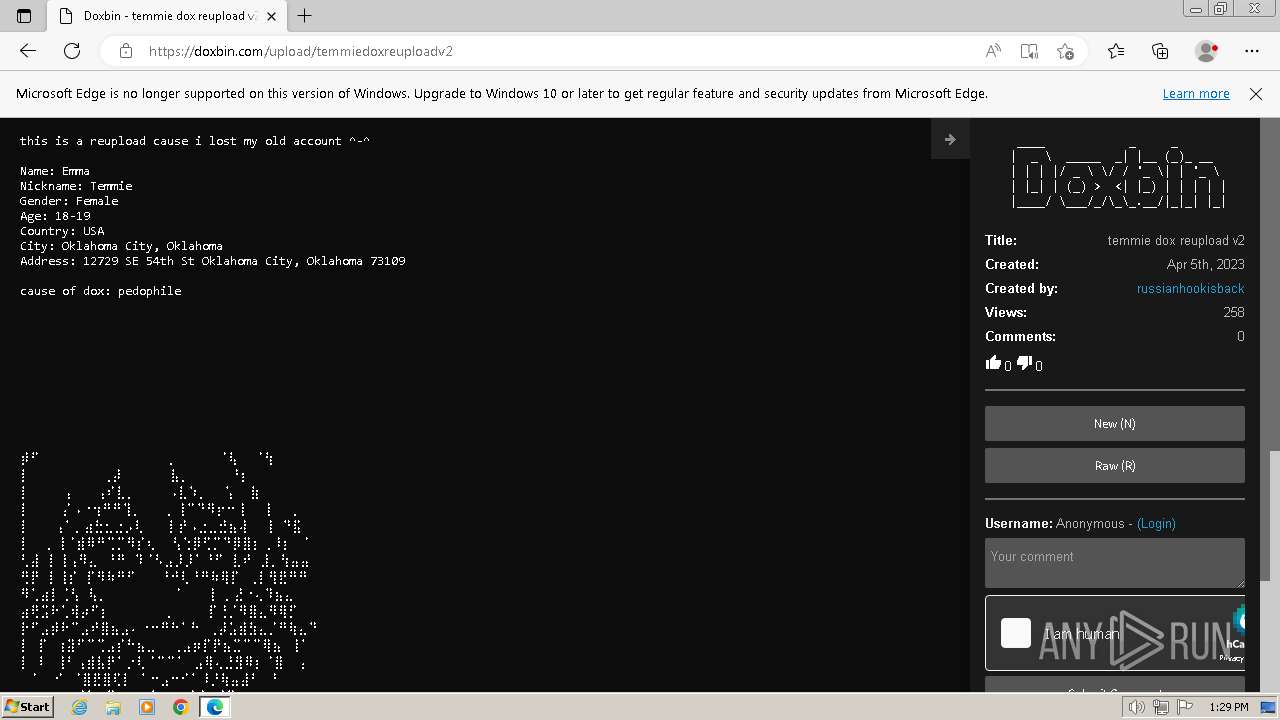Click the 1:29 PM taskbar clock
The image size is (1280, 720).
click(x=1228, y=707)
